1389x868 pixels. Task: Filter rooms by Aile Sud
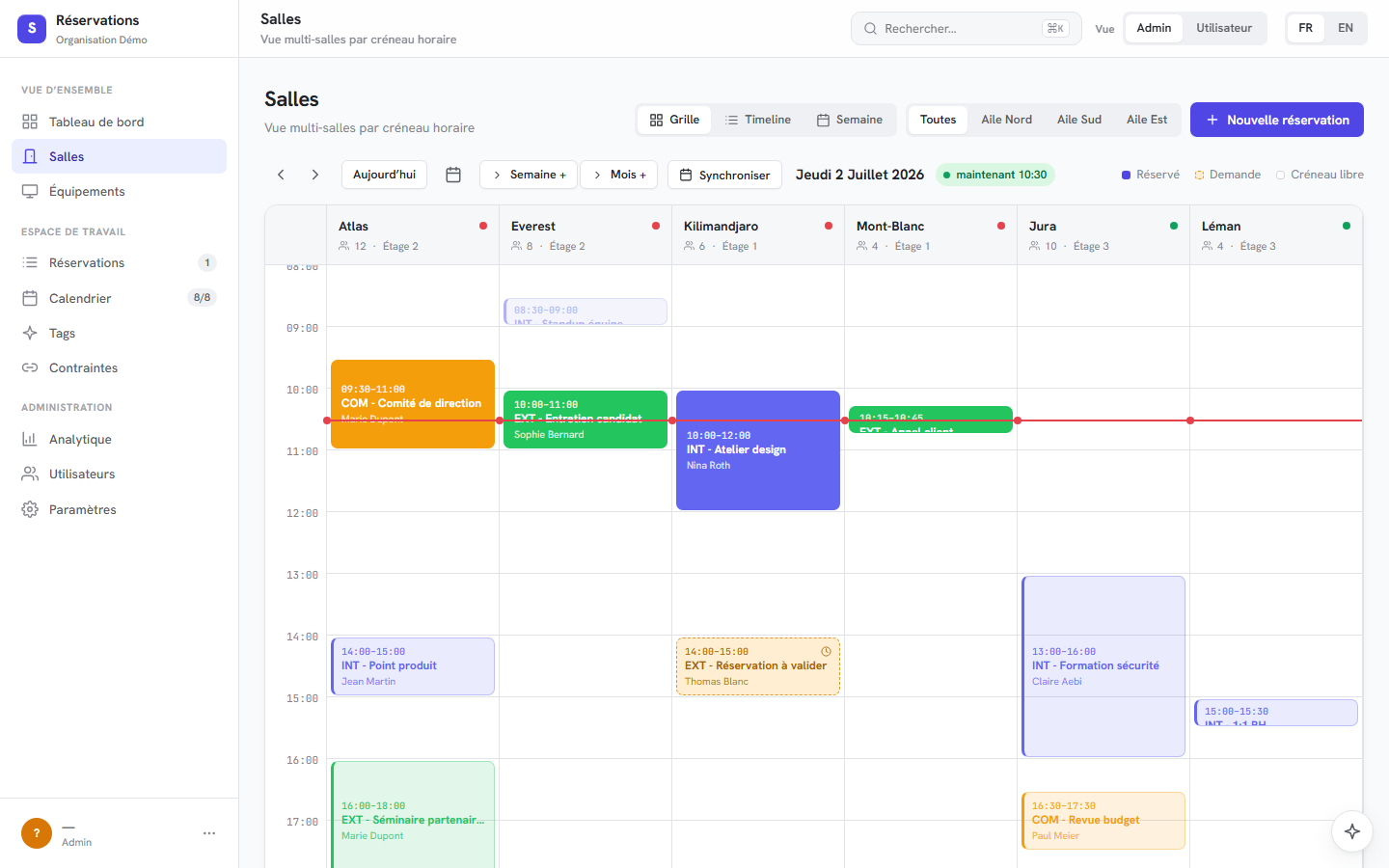[1079, 120]
